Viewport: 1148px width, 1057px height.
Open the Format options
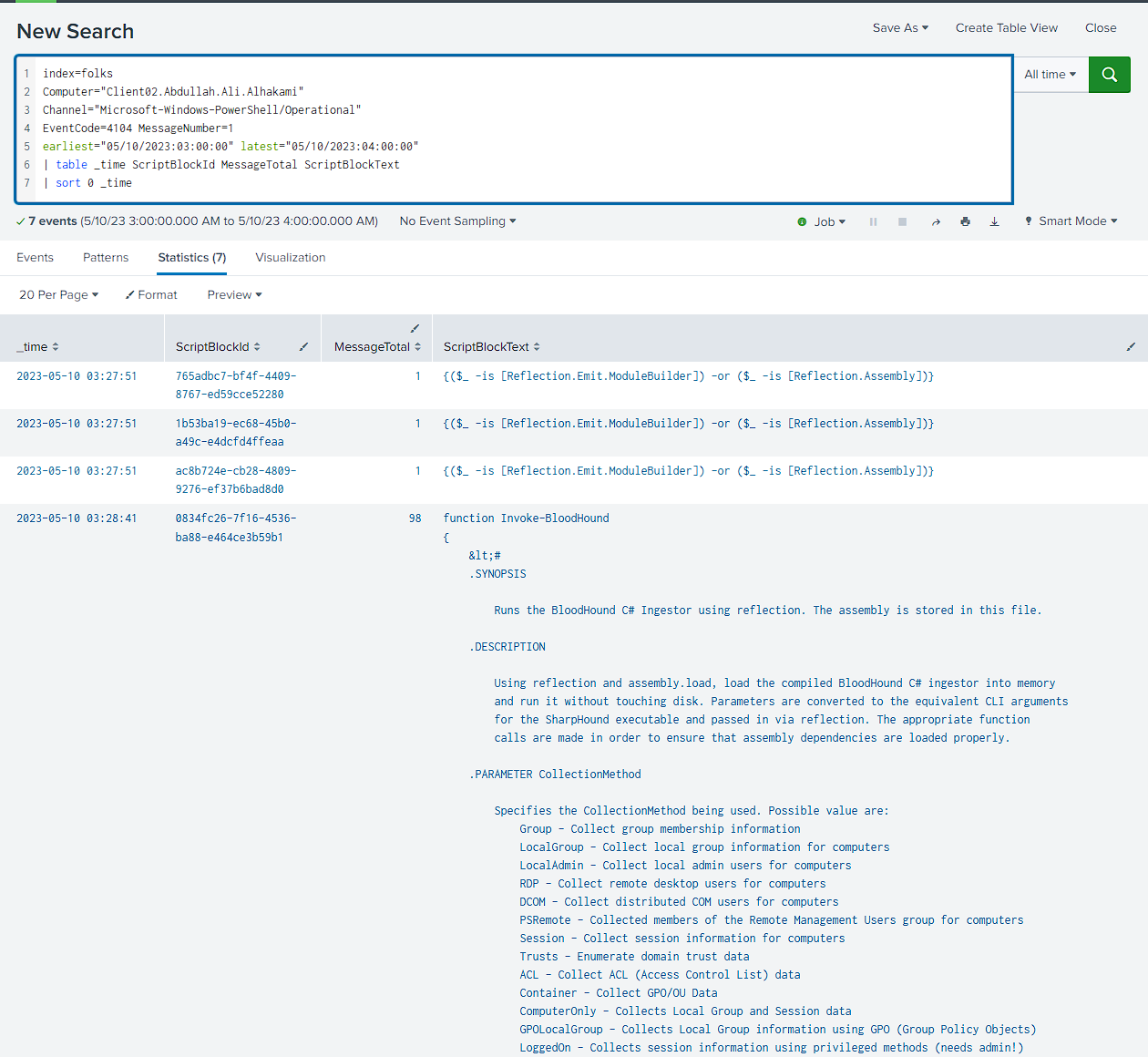151,295
